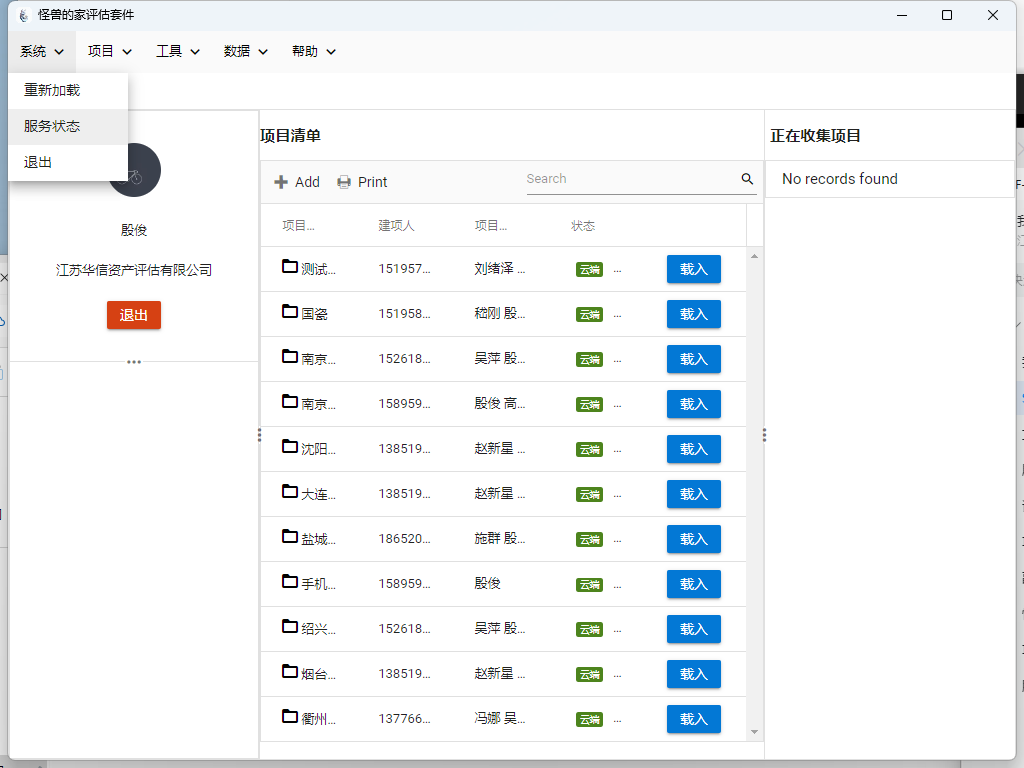Click the 云端 badge in 测试 row
Screen dimensions: 1024x768
pos(589,270)
